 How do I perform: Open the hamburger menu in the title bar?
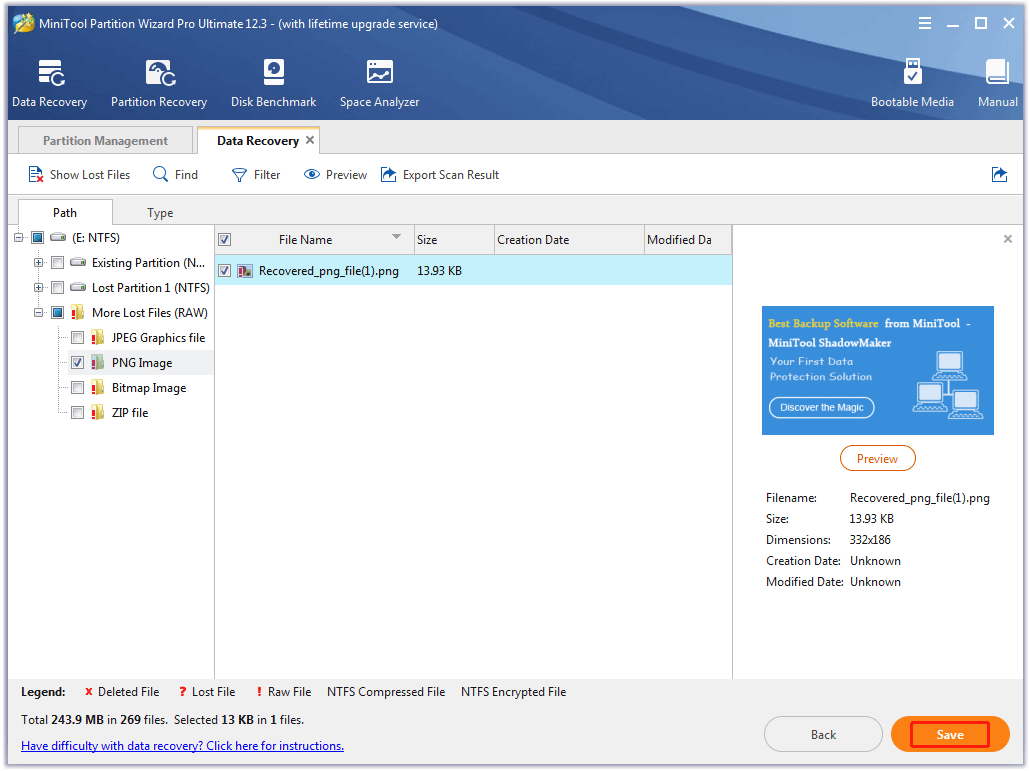coord(925,24)
